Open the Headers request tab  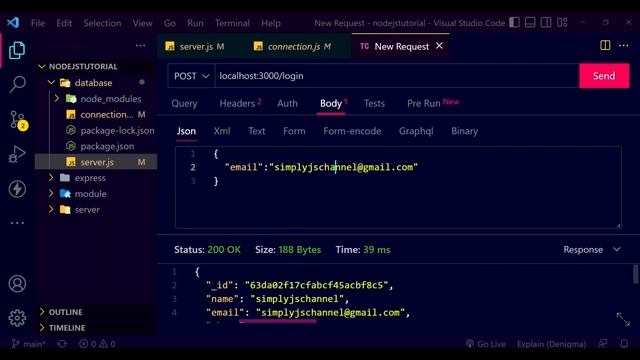[240, 103]
